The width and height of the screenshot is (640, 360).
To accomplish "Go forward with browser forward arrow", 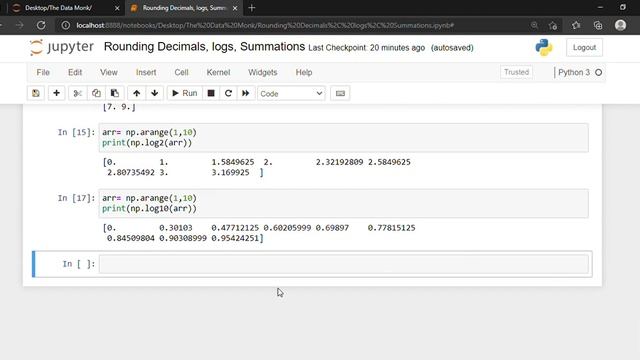I will click(19, 25).
